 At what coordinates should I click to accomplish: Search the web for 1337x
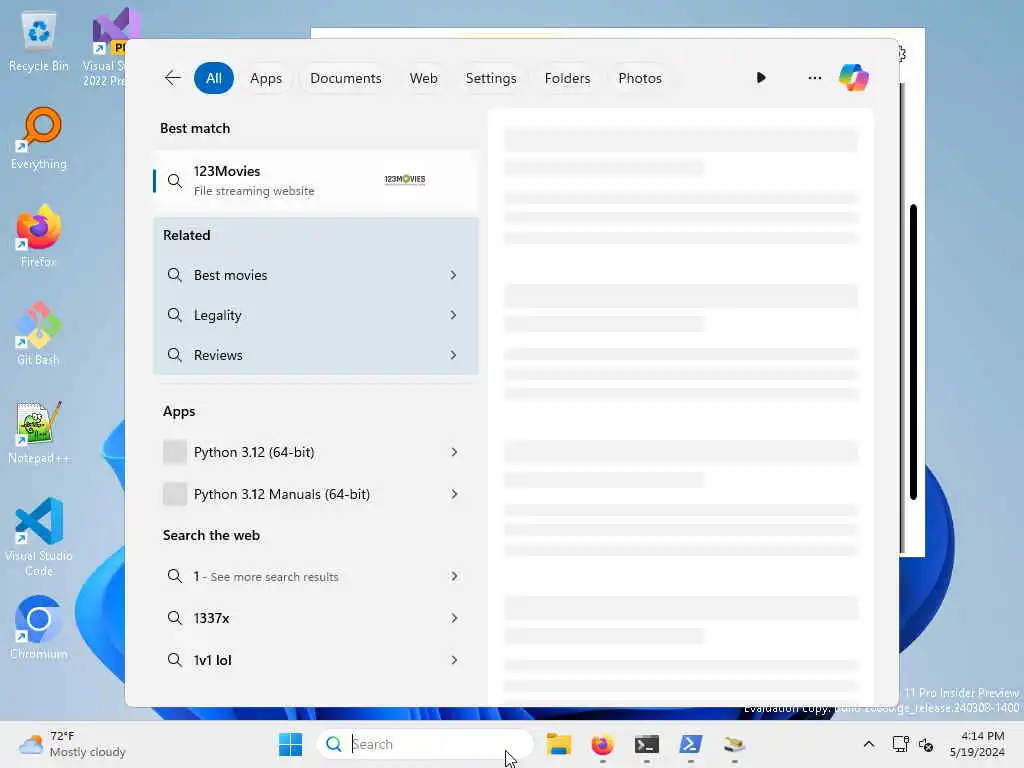coord(315,618)
